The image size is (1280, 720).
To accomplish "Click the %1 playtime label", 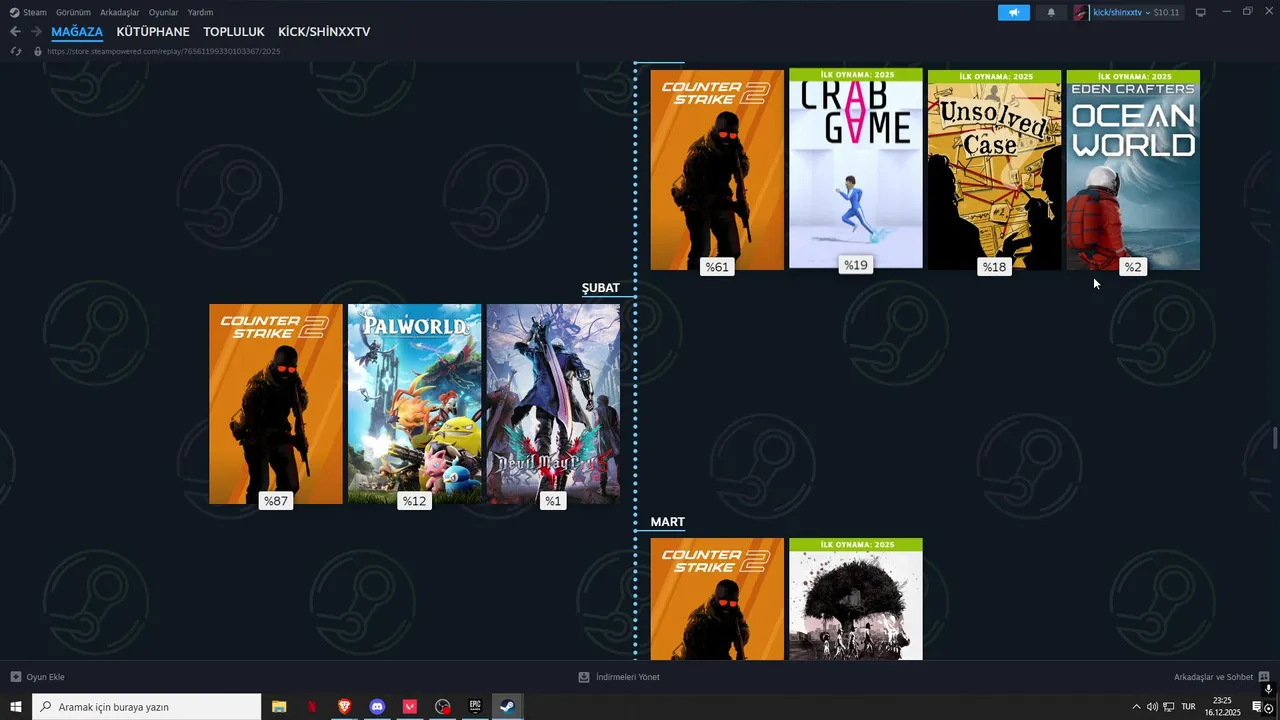I will (553, 501).
